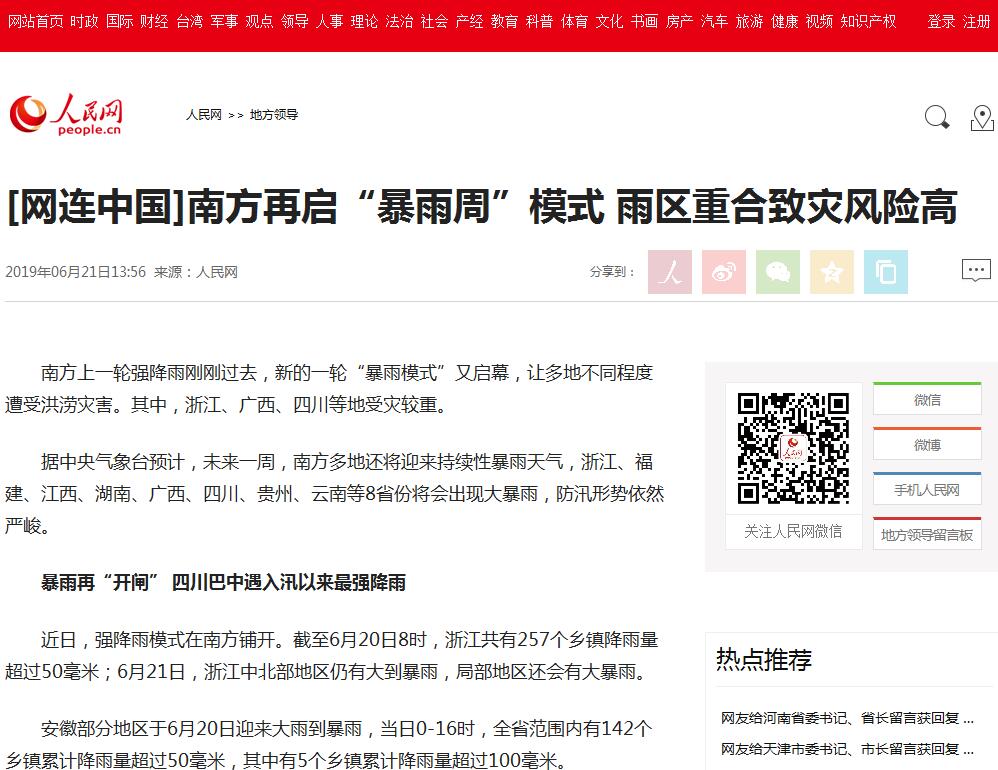998x770 pixels.
Task: Open the comments speech bubble icon
Action: click(x=976, y=270)
